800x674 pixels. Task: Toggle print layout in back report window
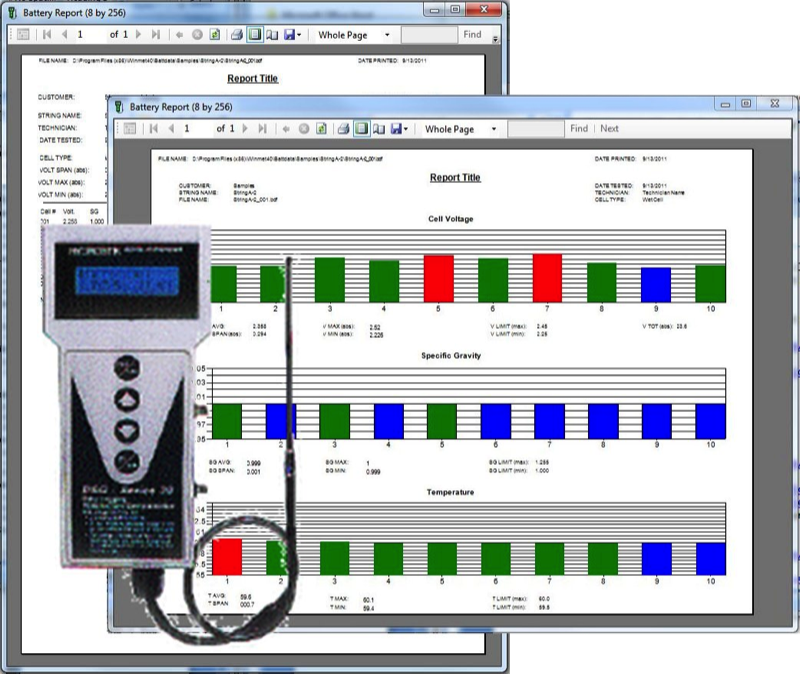tap(254, 35)
